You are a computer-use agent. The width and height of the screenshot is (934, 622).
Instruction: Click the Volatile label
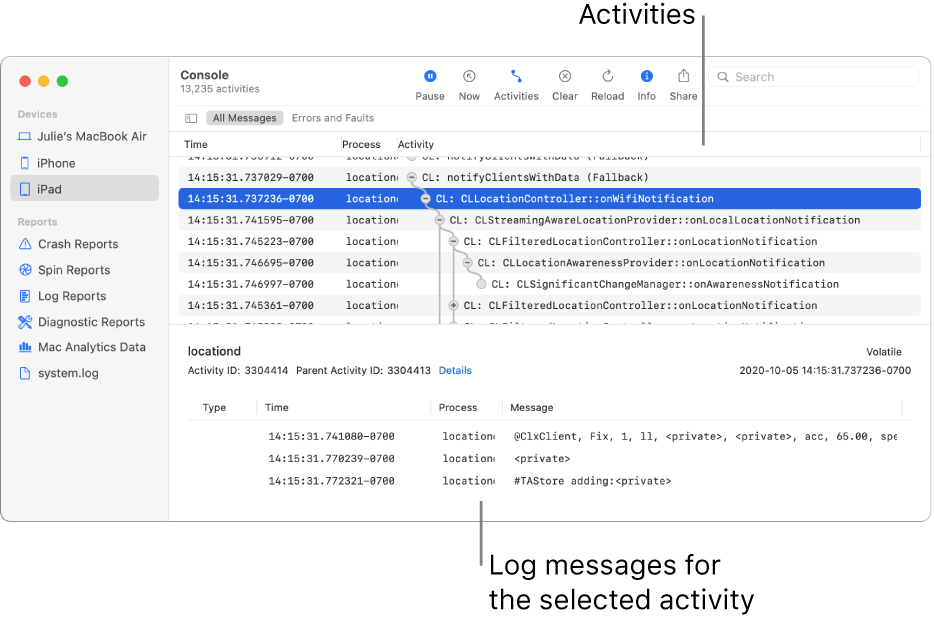(883, 352)
